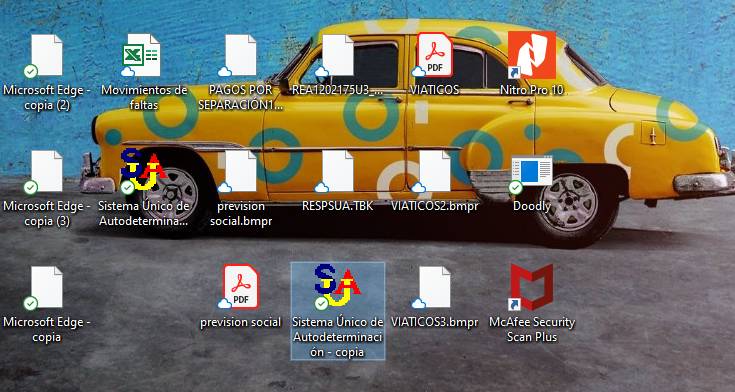
Task: Select the Sistema Único de Autodetermina... SUA icon
Action: 143,170
